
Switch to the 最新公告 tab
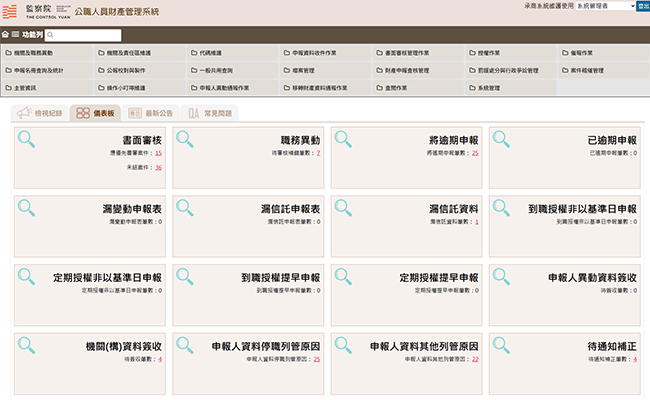[152, 113]
